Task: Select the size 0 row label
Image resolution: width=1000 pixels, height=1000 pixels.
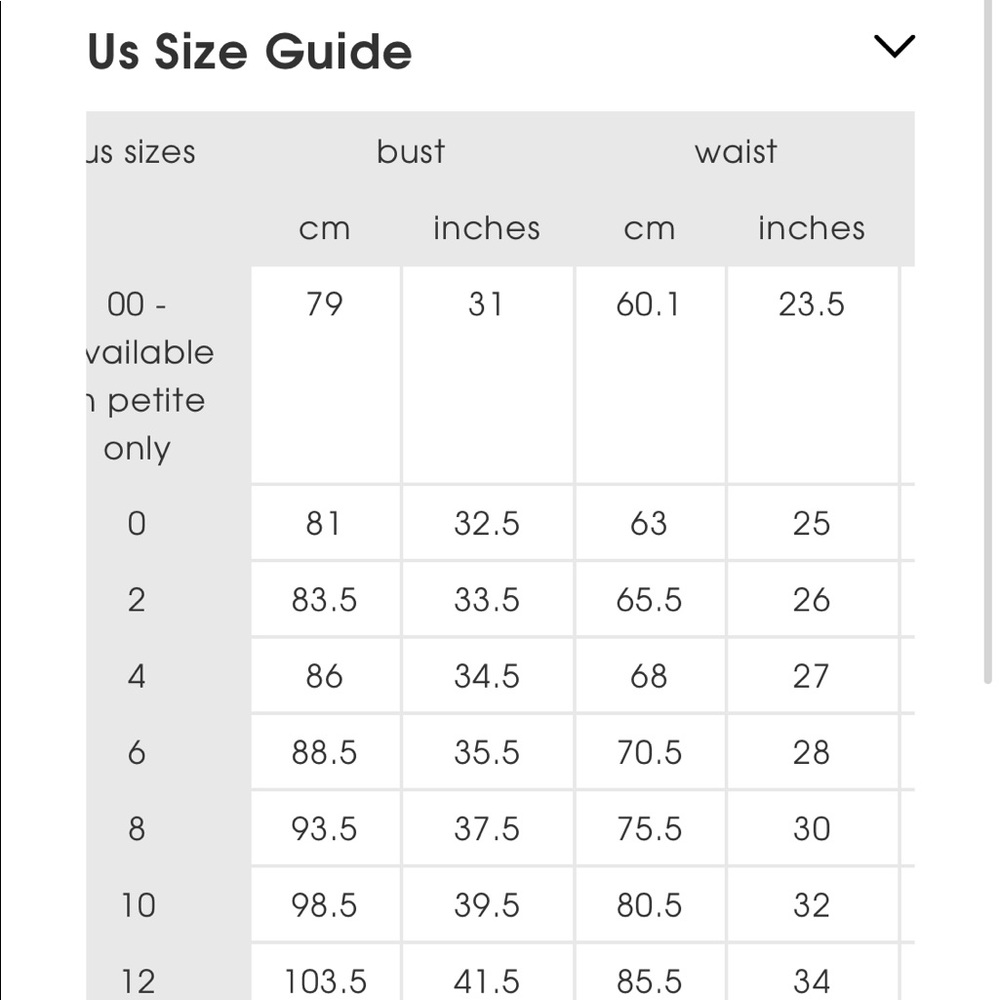Action: coord(137,523)
